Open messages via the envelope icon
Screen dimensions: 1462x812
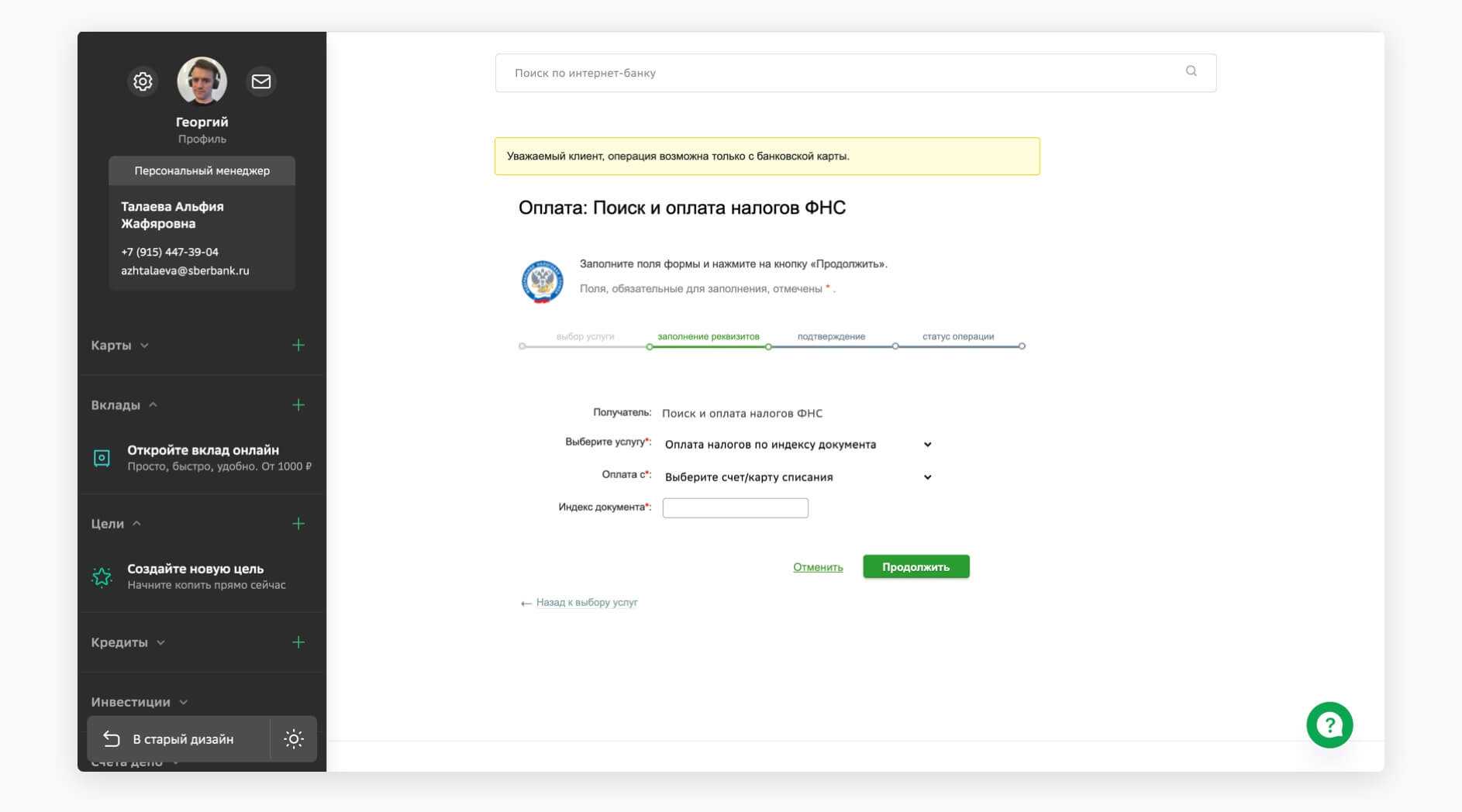(261, 81)
